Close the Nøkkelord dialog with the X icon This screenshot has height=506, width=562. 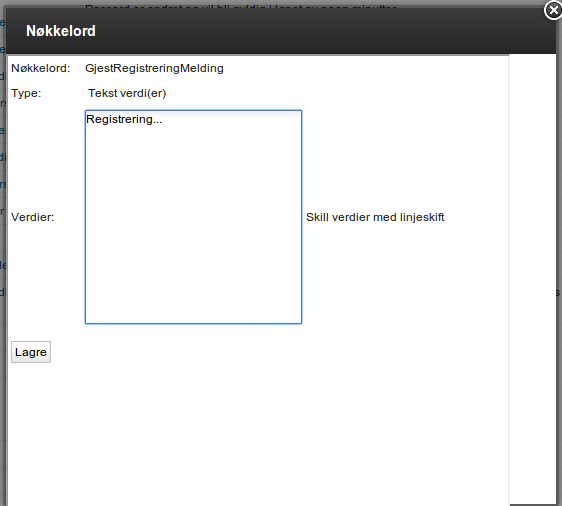tap(553, 10)
